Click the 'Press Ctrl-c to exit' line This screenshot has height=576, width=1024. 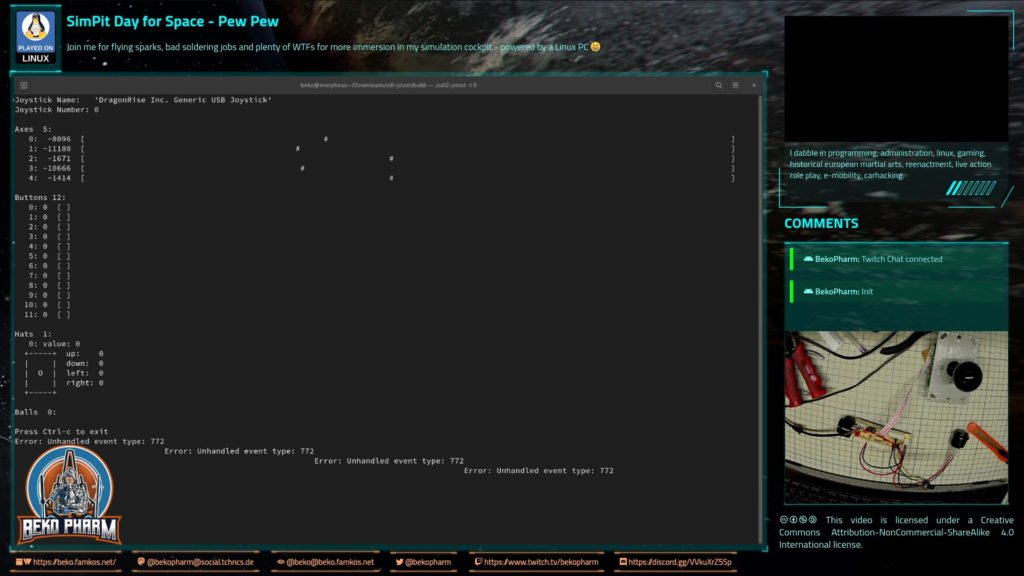[61, 432]
